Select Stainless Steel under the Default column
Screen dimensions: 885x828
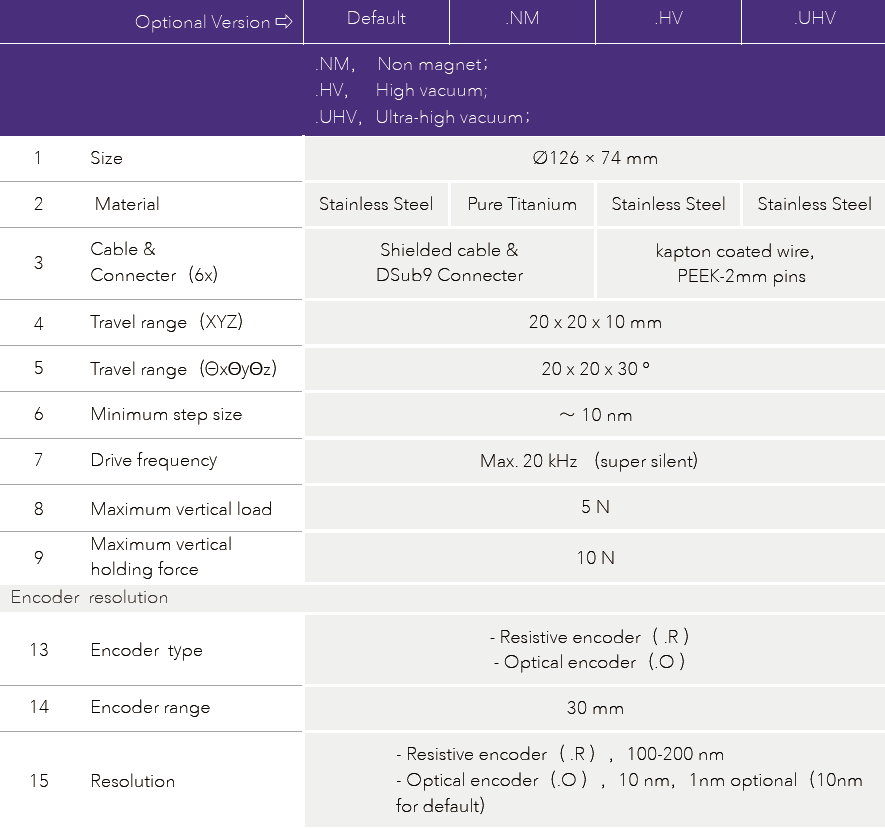pos(376,204)
